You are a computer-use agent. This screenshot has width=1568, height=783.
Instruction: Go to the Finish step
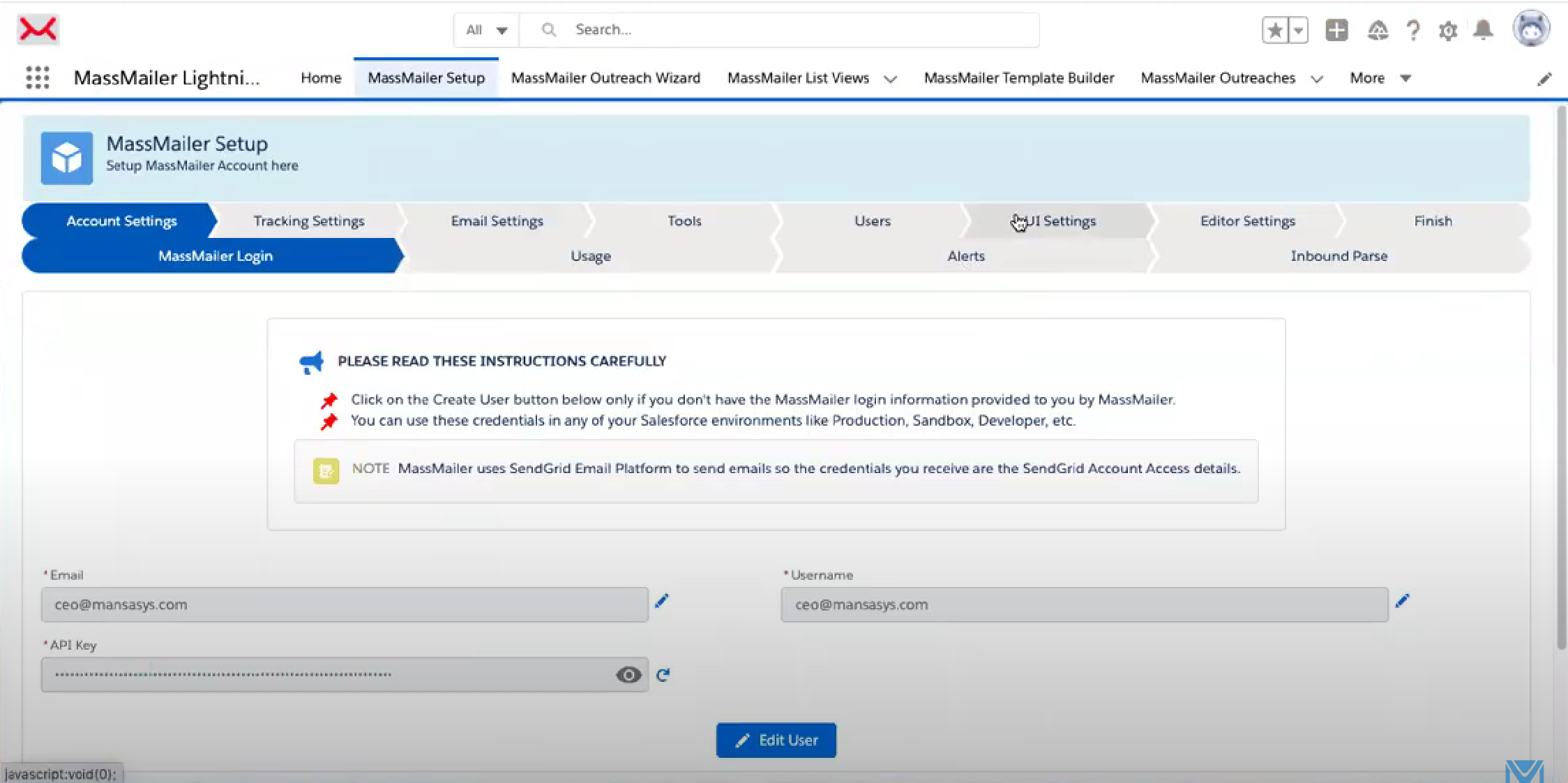[x=1433, y=221]
